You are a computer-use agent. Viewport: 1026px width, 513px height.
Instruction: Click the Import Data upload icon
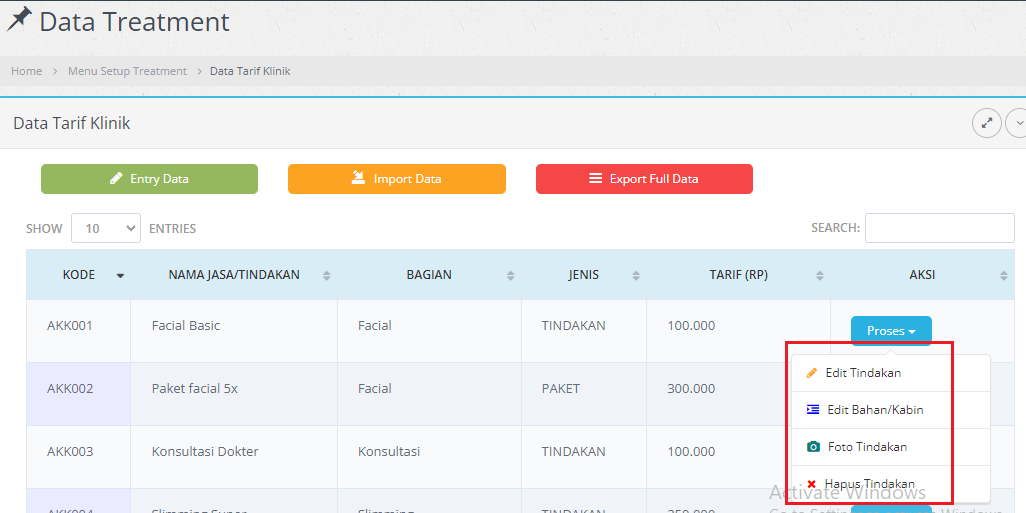pos(358,178)
